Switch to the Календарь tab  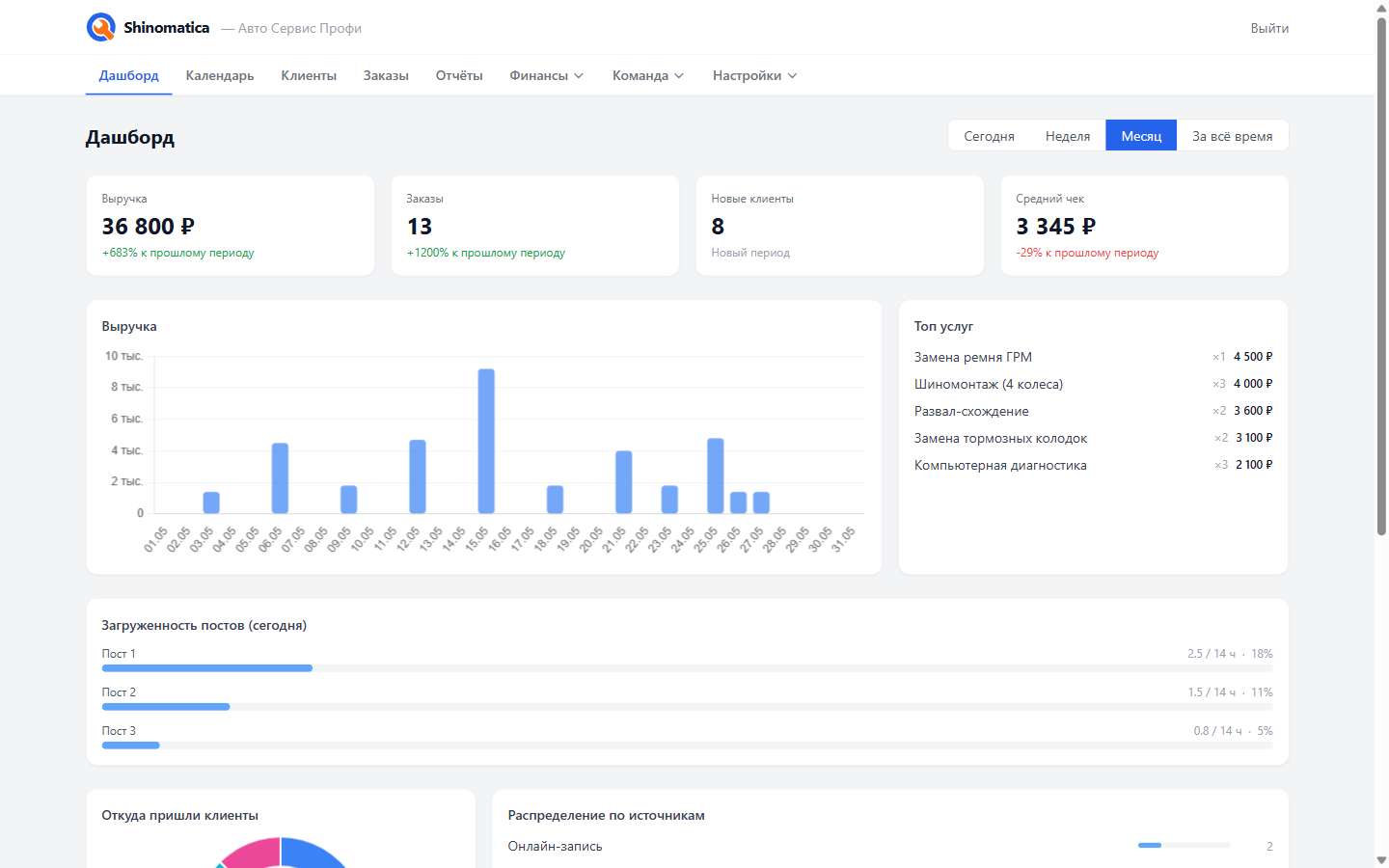pos(220,75)
